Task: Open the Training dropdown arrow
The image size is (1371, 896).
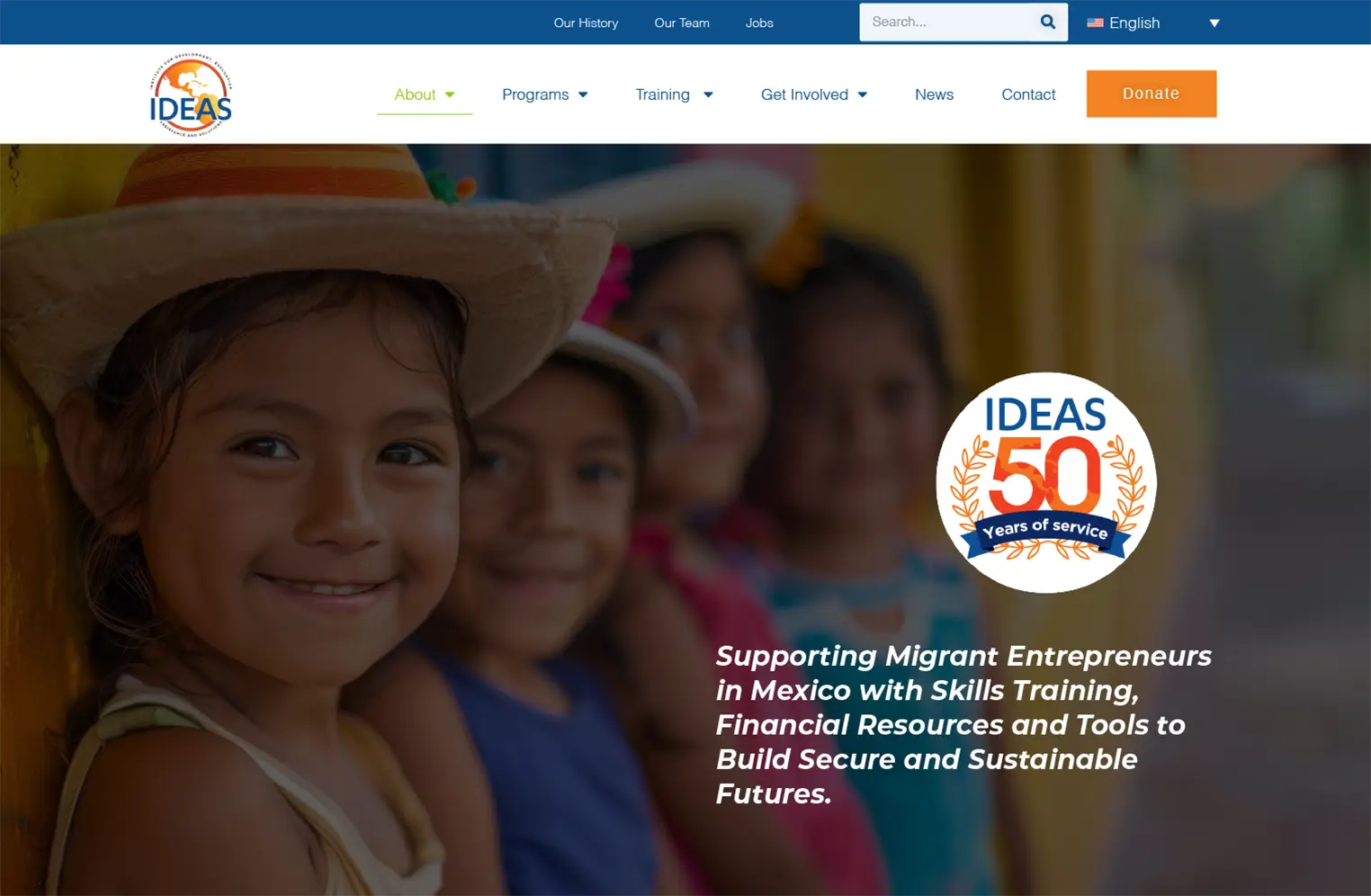Action: pyautogui.click(x=708, y=94)
